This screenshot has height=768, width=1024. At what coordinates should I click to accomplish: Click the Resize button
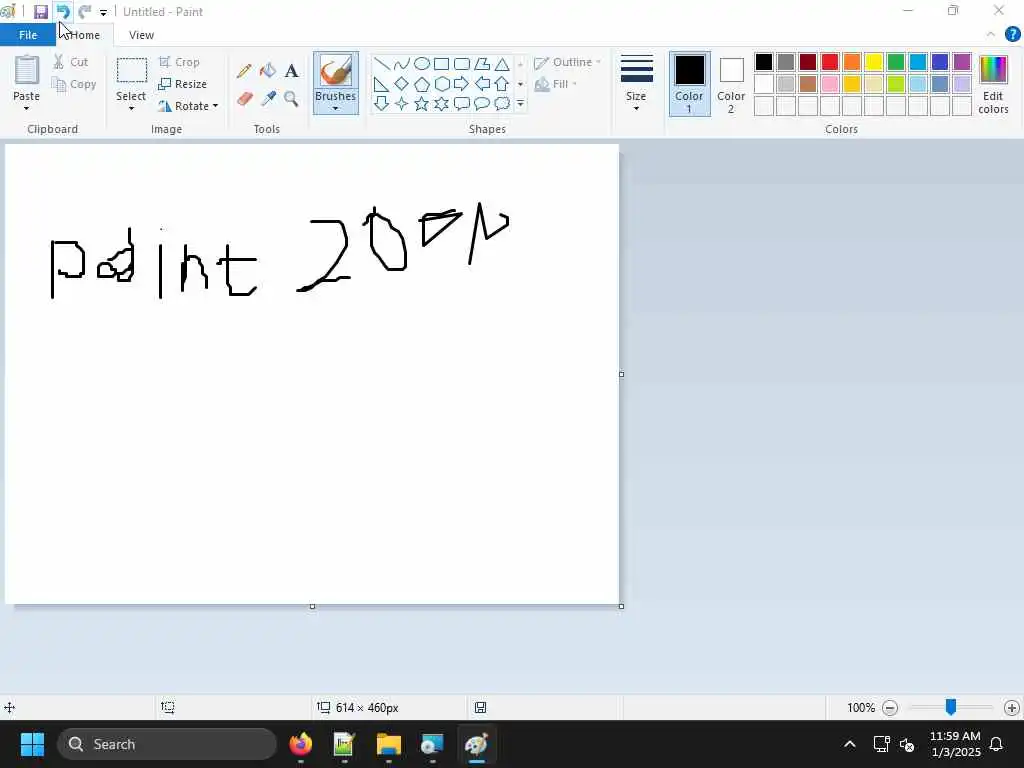click(183, 84)
